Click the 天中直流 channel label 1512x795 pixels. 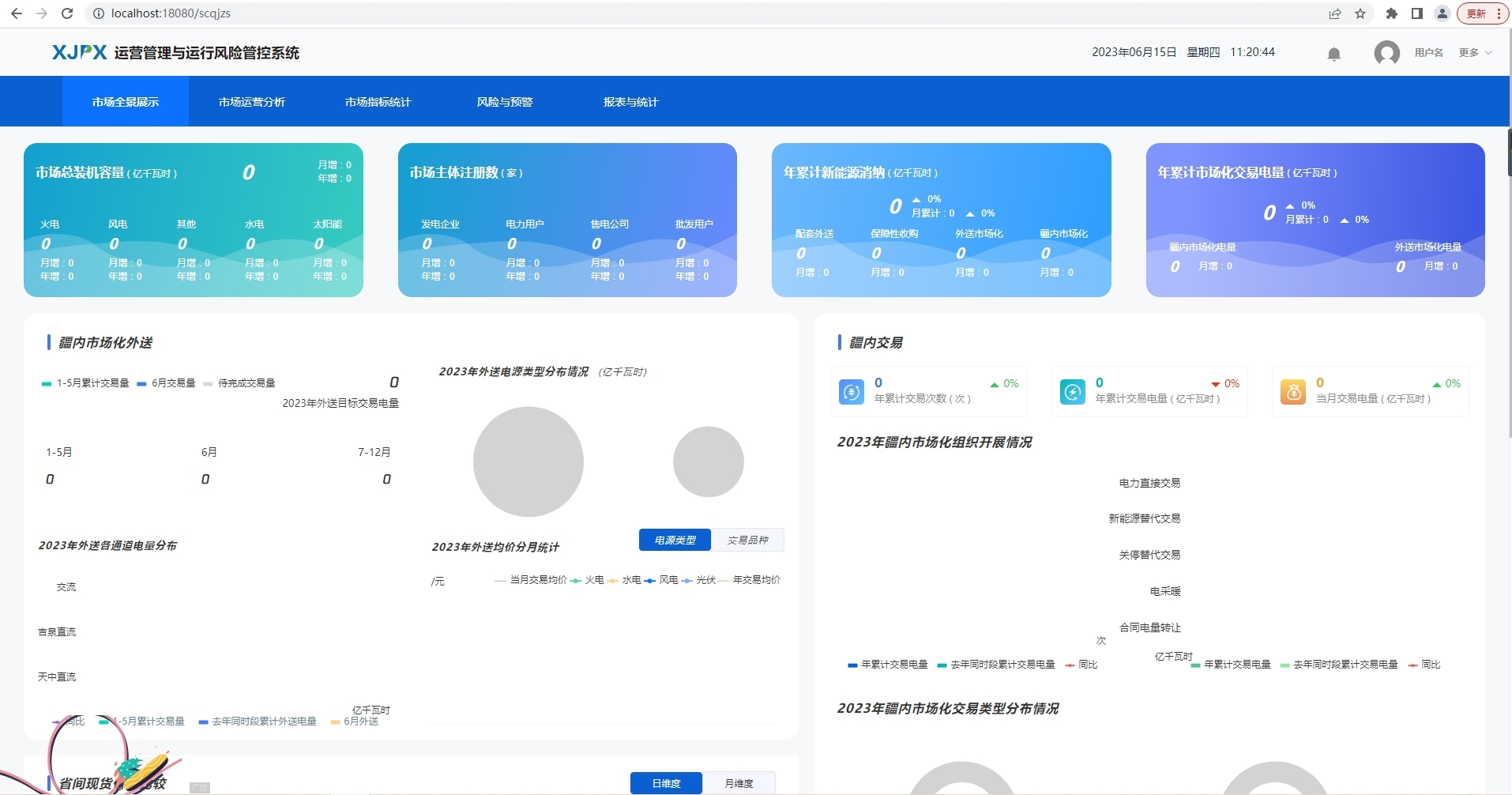(x=57, y=677)
